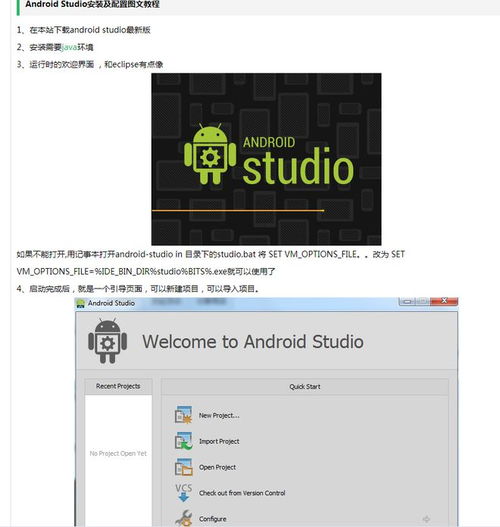
Task: Select the Import Project label
Action: [x=219, y=441]
